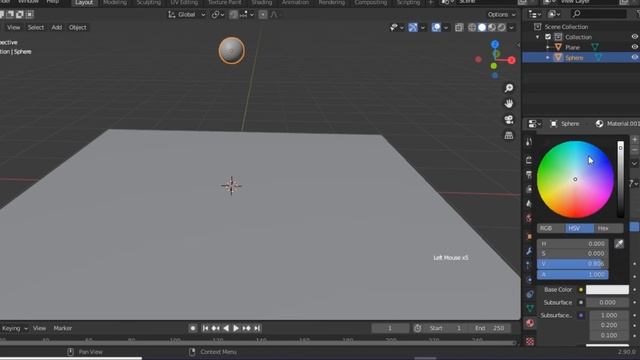Select the Hex color mode

609,228
